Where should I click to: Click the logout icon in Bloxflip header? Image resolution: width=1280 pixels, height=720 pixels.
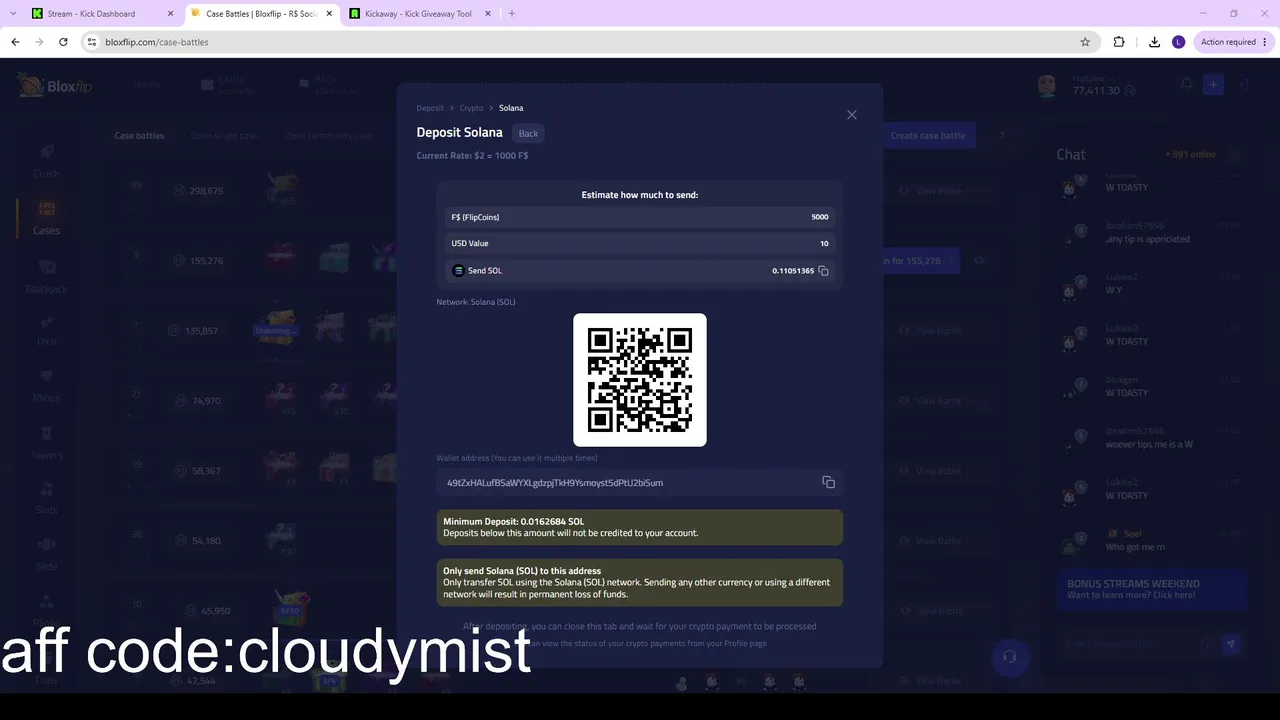coord(1243,85)
